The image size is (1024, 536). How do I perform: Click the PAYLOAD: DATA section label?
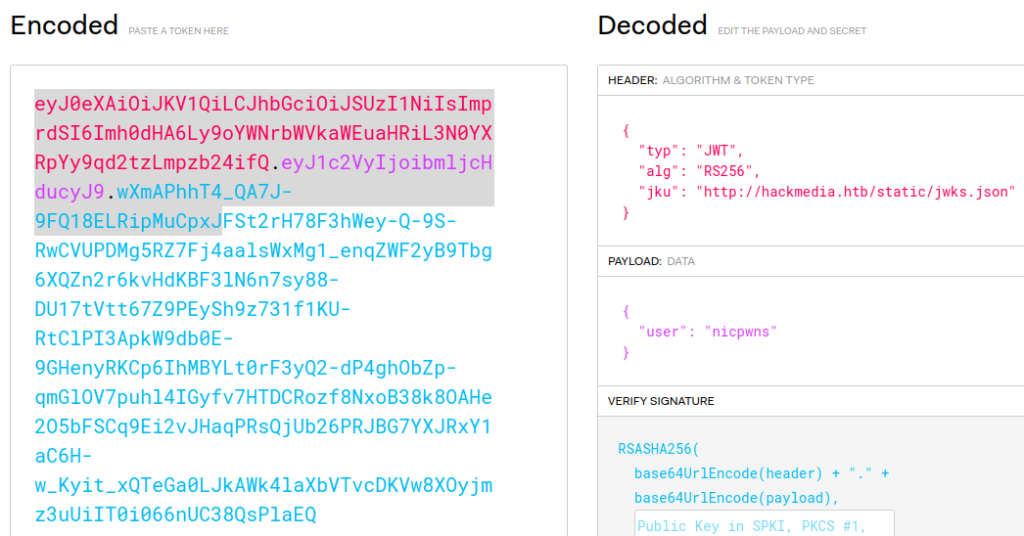[651, 261]
